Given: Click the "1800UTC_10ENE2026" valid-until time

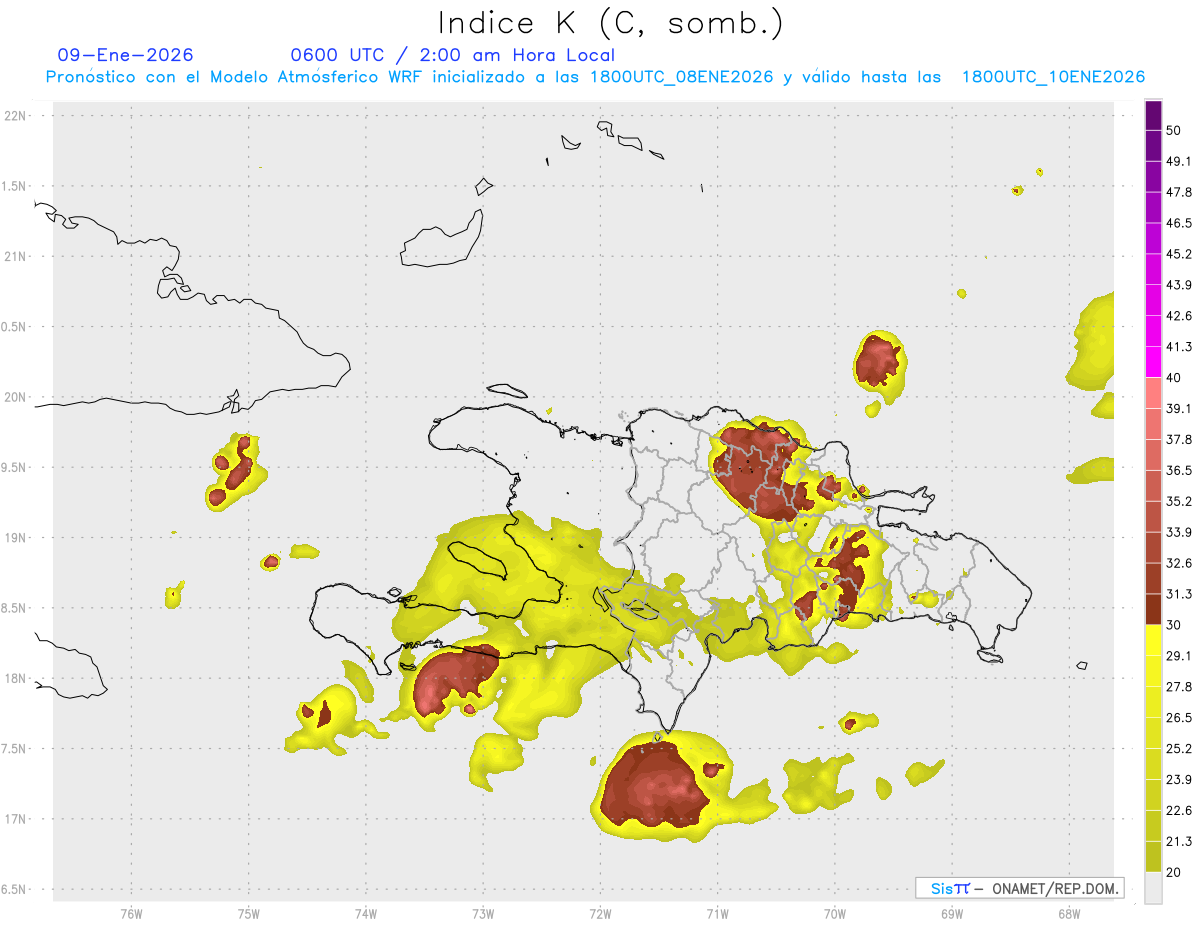Looking at the screenshot, I should click(x=1053, y=77).
